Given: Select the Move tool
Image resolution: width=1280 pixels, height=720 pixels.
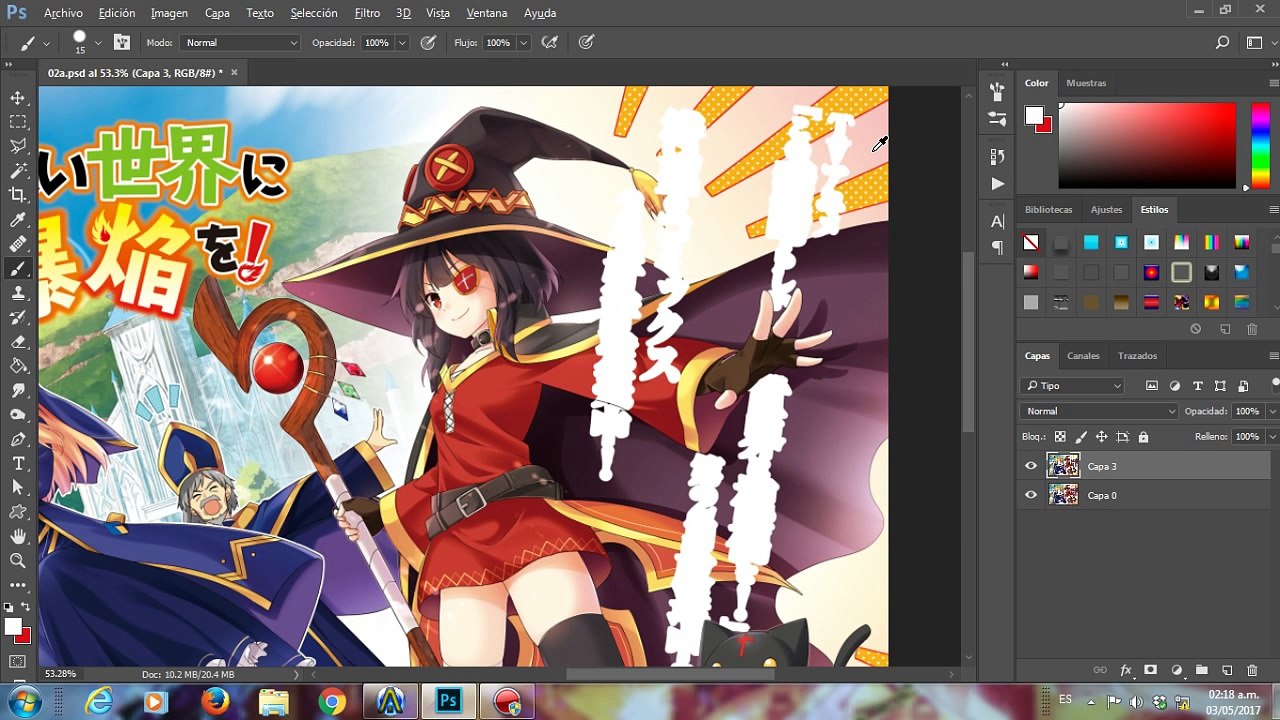Looking at the screenshot, I should [18, 98].
